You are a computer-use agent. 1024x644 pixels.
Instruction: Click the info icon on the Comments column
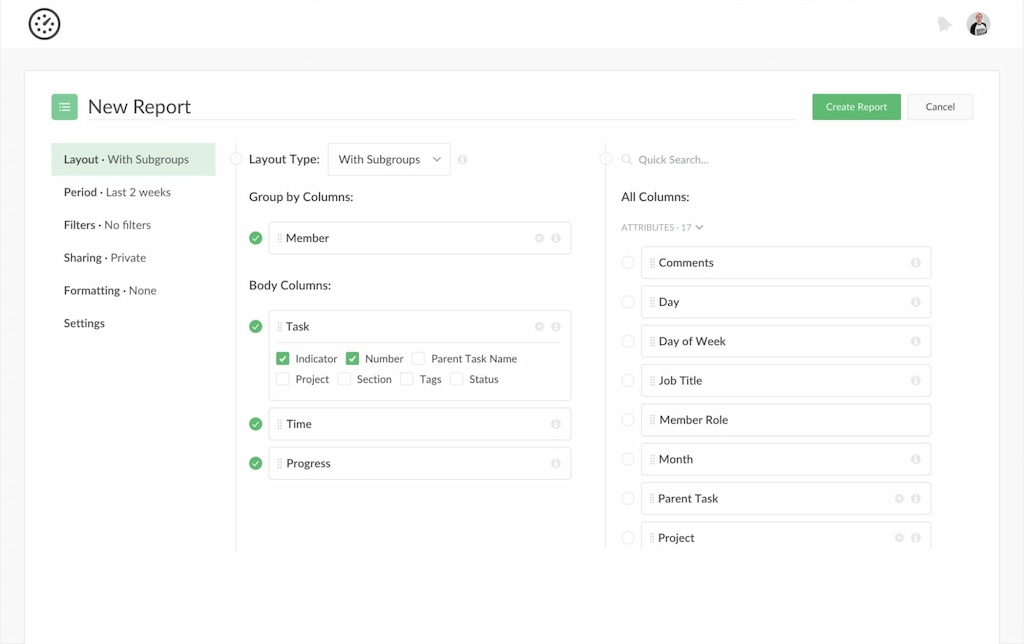(917, 262)
